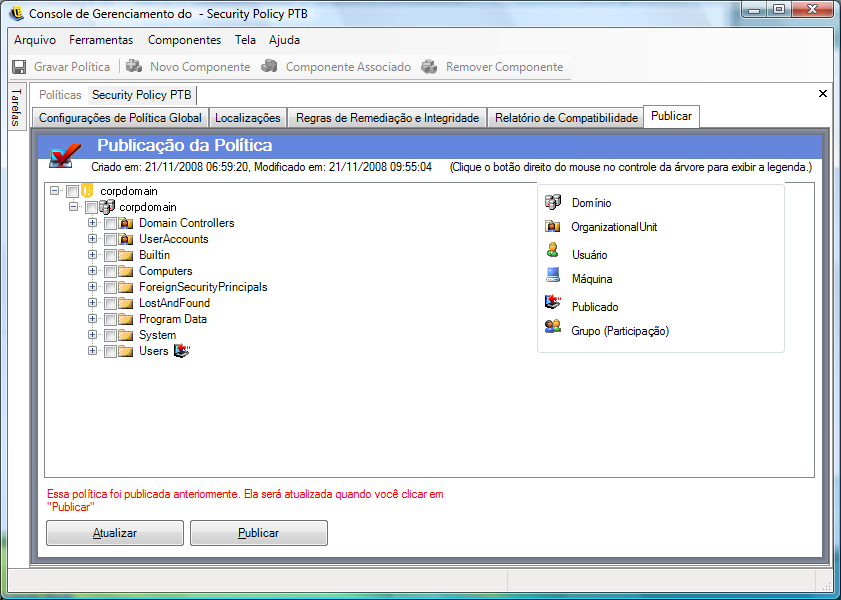Click the Grupo (Participação) legend icon

point(553,326)
